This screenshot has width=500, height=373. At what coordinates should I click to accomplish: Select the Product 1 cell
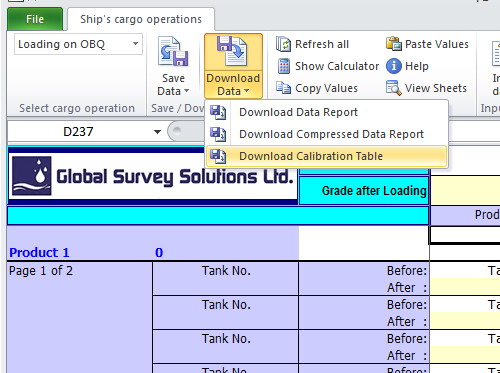tap(39, 252)
